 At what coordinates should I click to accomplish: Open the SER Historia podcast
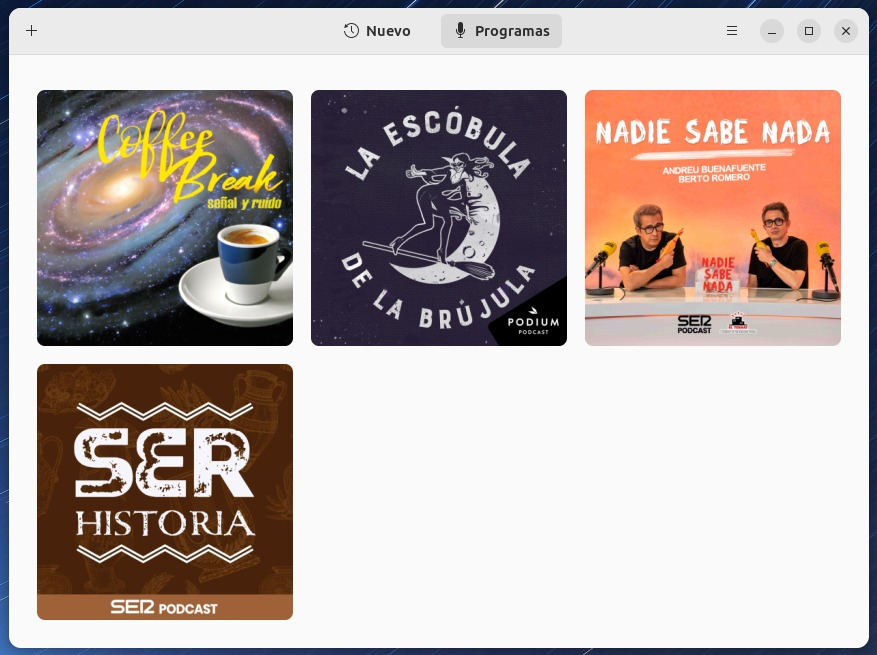click(165, 492)
